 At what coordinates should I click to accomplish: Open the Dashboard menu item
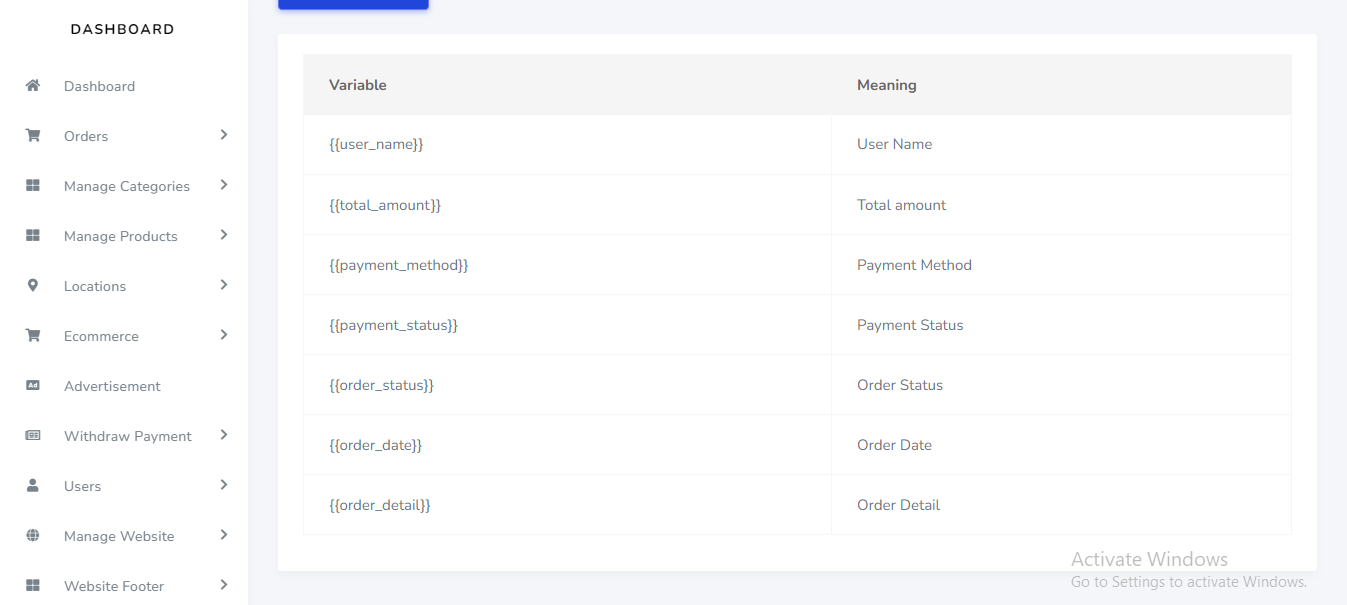click(99, 86)
